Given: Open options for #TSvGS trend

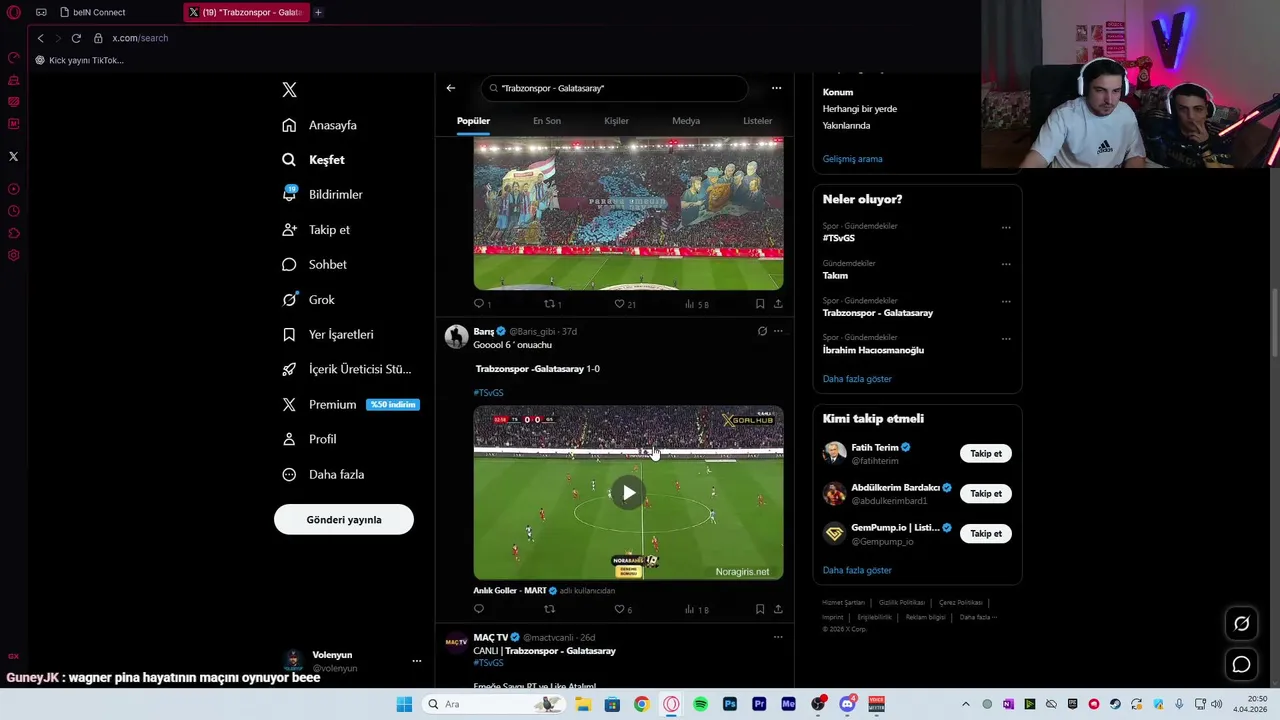Looking at the screenshot, I should (x=1006, y=227).
